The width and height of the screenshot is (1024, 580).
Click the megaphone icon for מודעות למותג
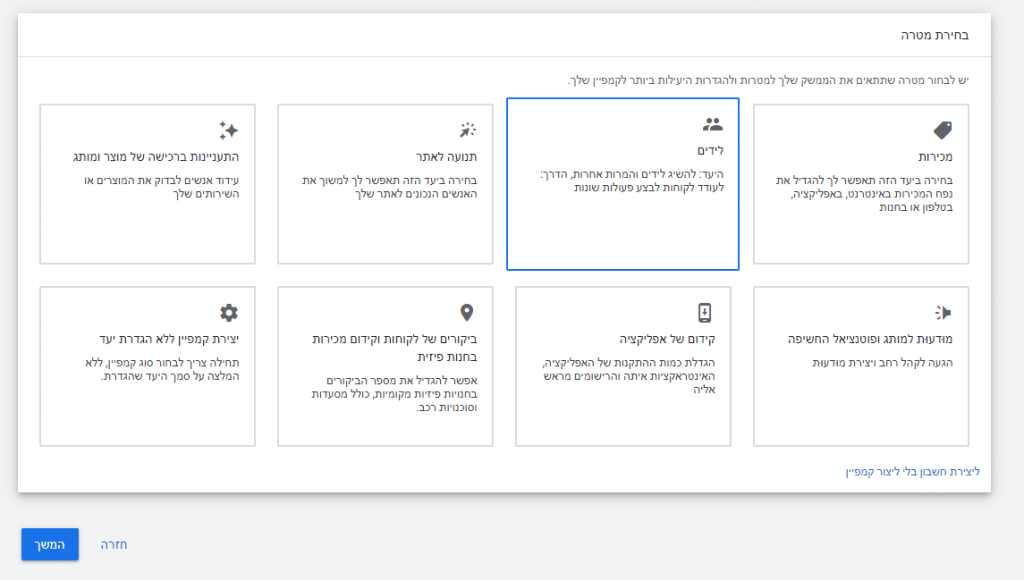942,313
